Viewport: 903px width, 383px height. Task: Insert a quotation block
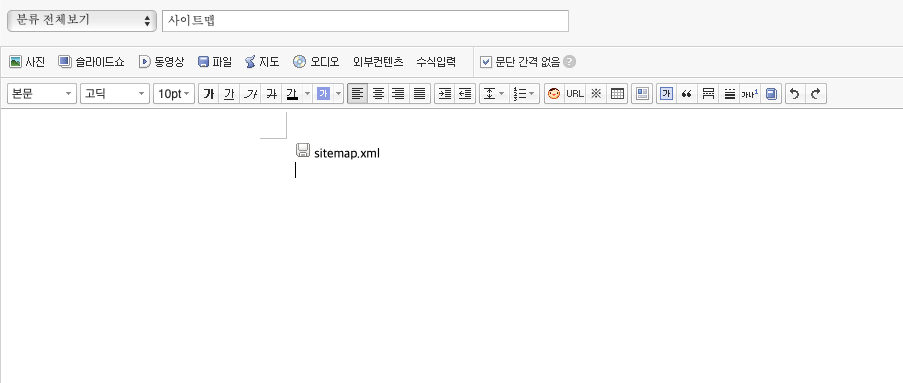tap(686, 93)
